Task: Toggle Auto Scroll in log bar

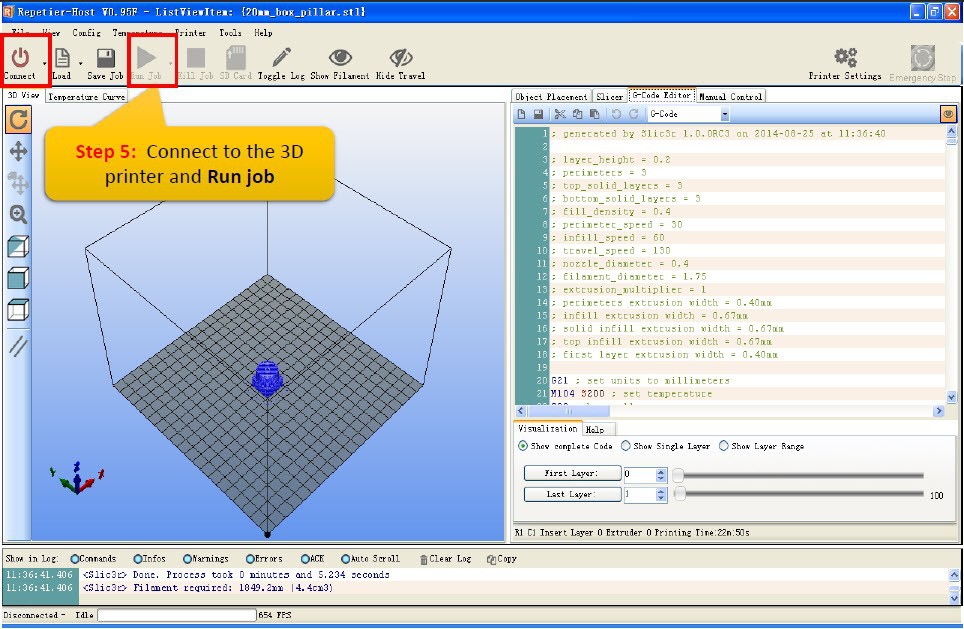Action: point(346,559)
